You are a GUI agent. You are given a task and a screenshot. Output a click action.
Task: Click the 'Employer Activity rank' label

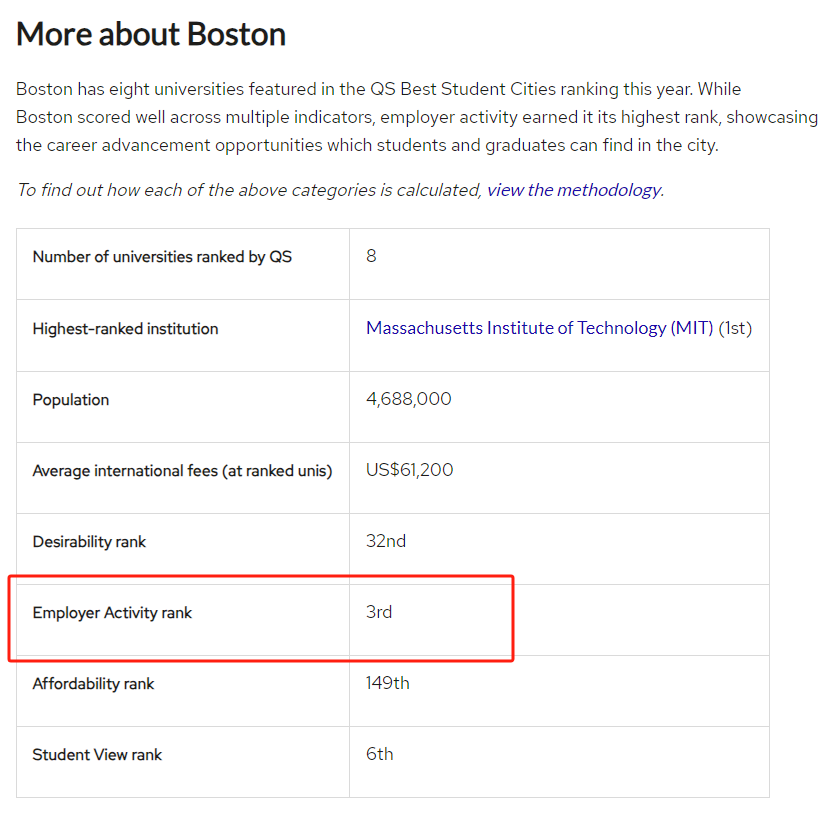[x=112, y=613]
